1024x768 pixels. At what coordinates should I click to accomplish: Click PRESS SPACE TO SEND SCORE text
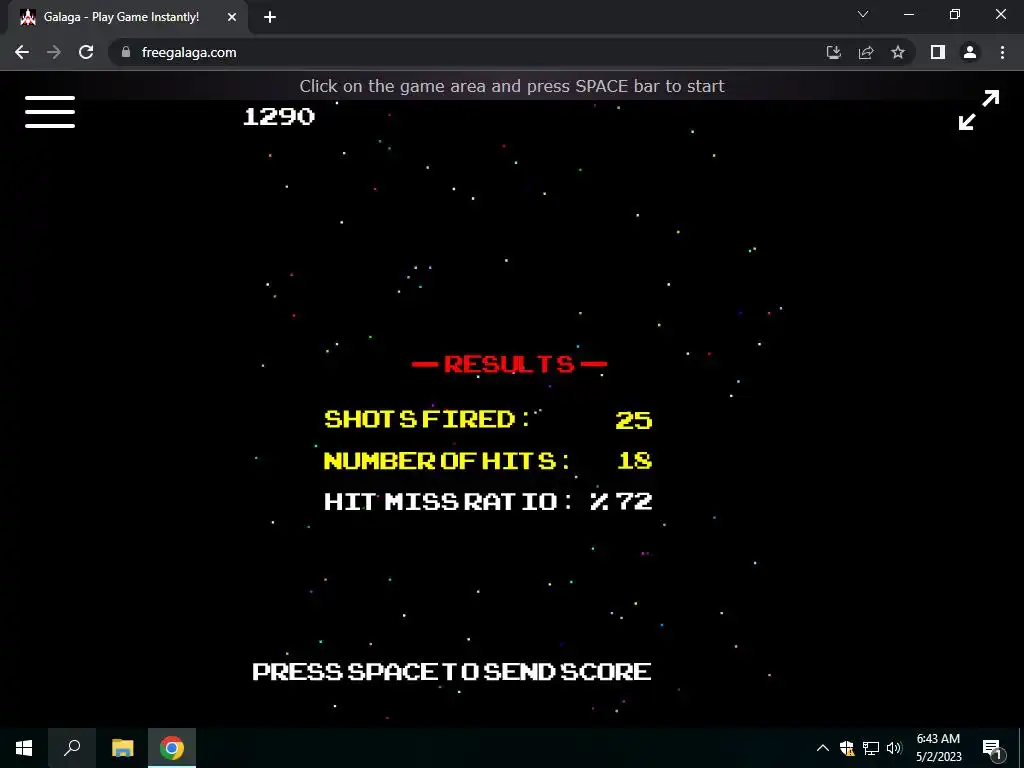click(x=452, y=671)
